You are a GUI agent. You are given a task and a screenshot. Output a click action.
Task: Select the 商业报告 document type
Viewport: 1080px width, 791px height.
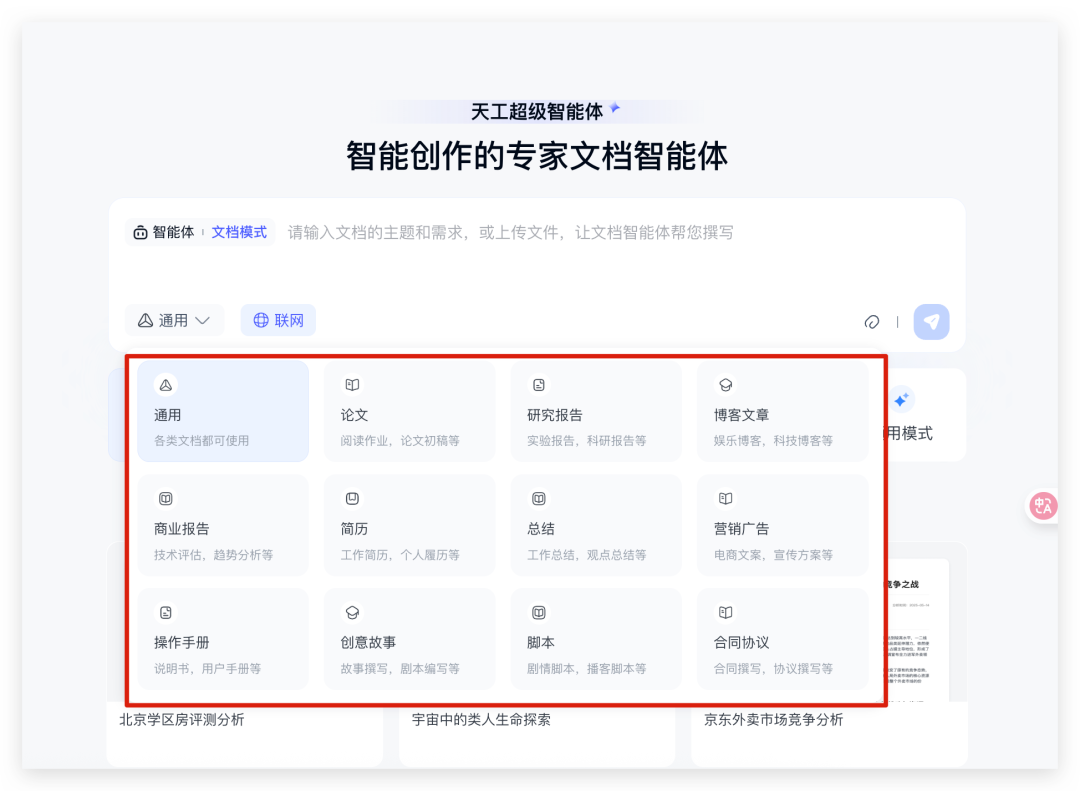223,525
